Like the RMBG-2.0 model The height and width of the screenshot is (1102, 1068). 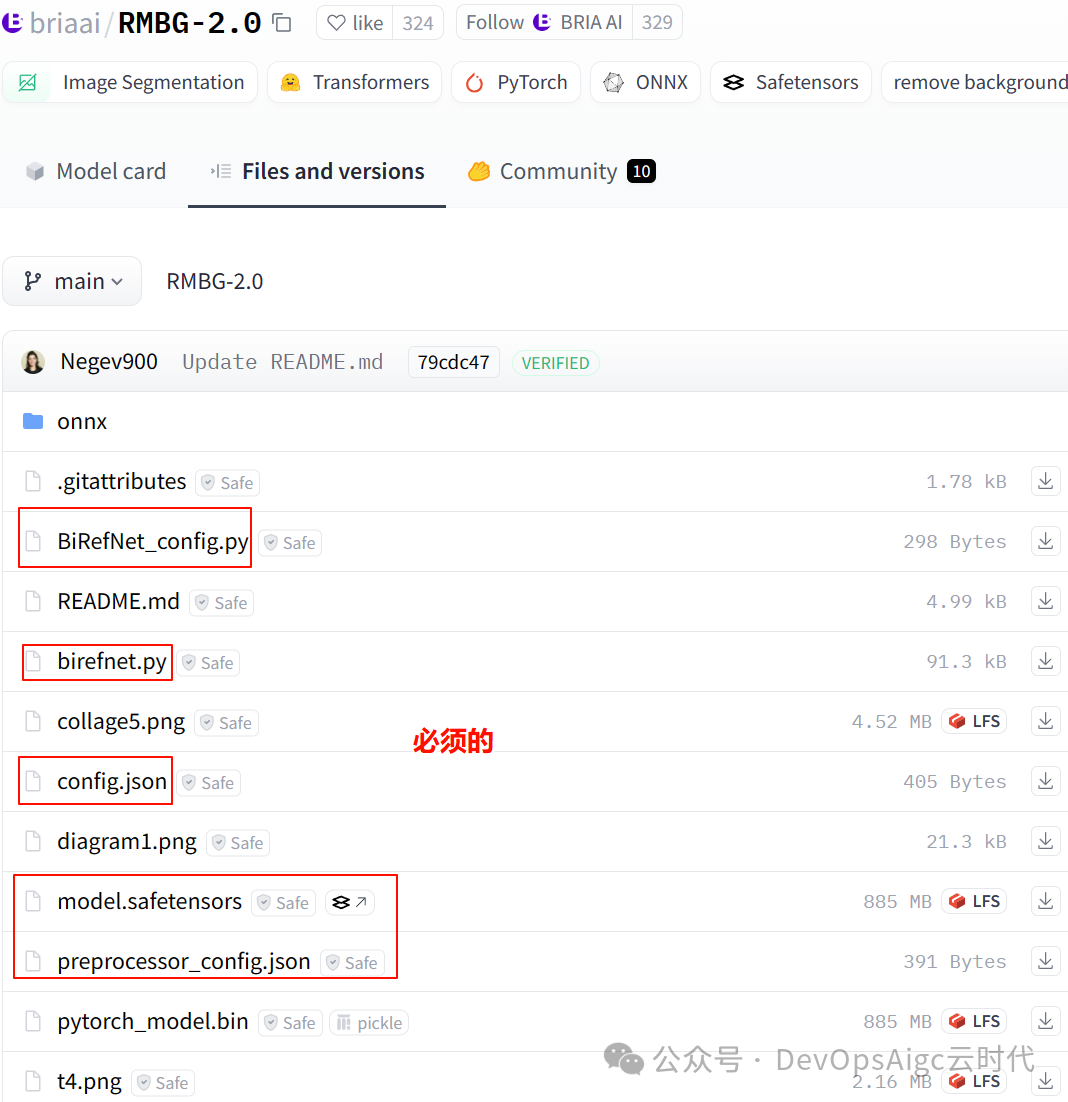[x=355, y=23]
